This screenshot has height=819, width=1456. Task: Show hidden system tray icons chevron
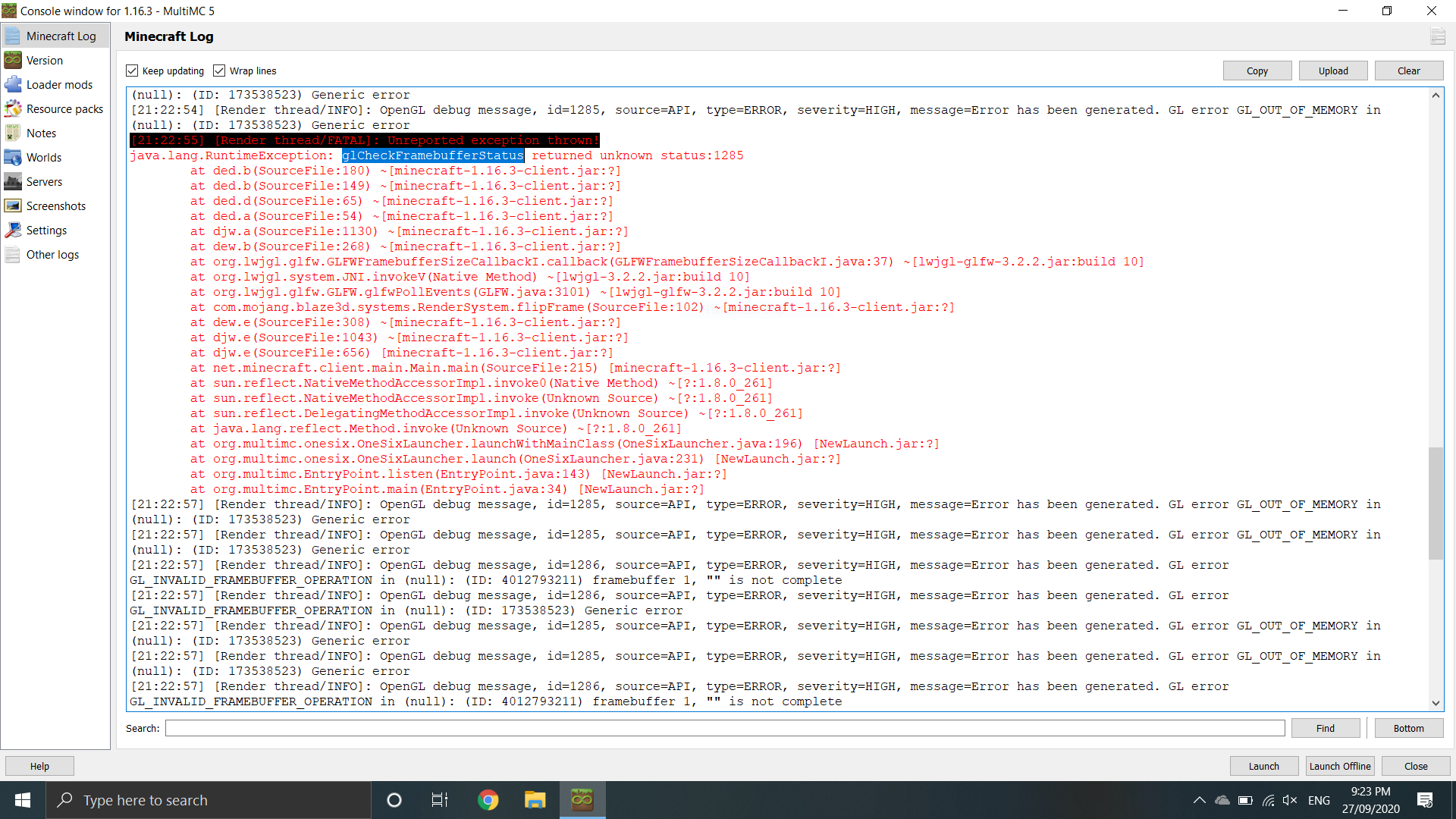click(x=1199, y=800)
